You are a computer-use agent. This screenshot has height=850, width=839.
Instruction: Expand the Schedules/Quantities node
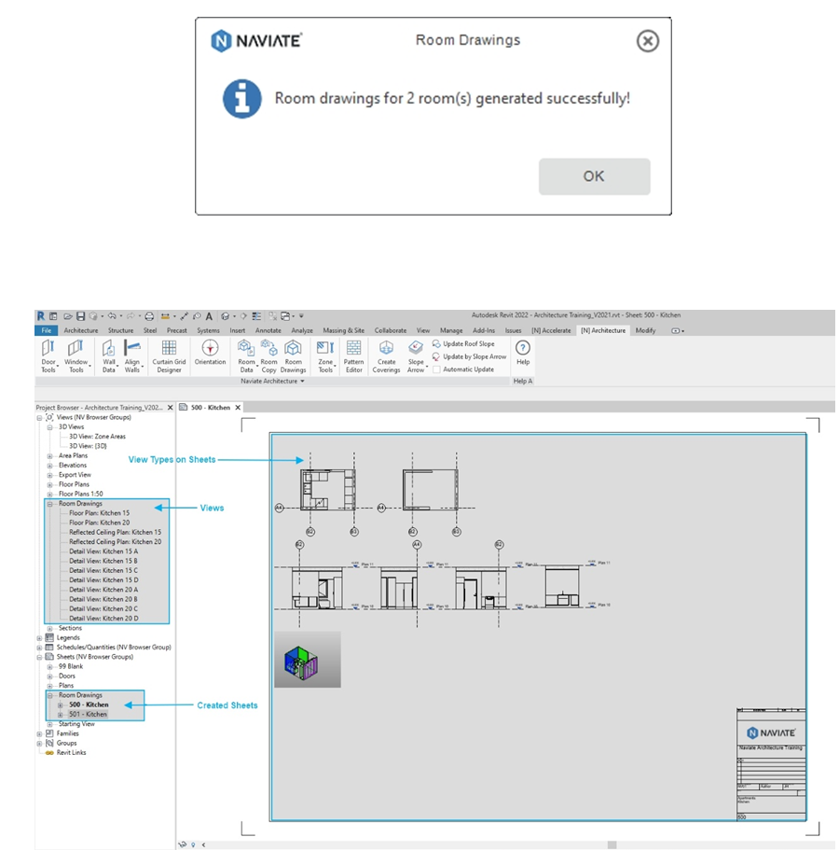click(39, 648)
